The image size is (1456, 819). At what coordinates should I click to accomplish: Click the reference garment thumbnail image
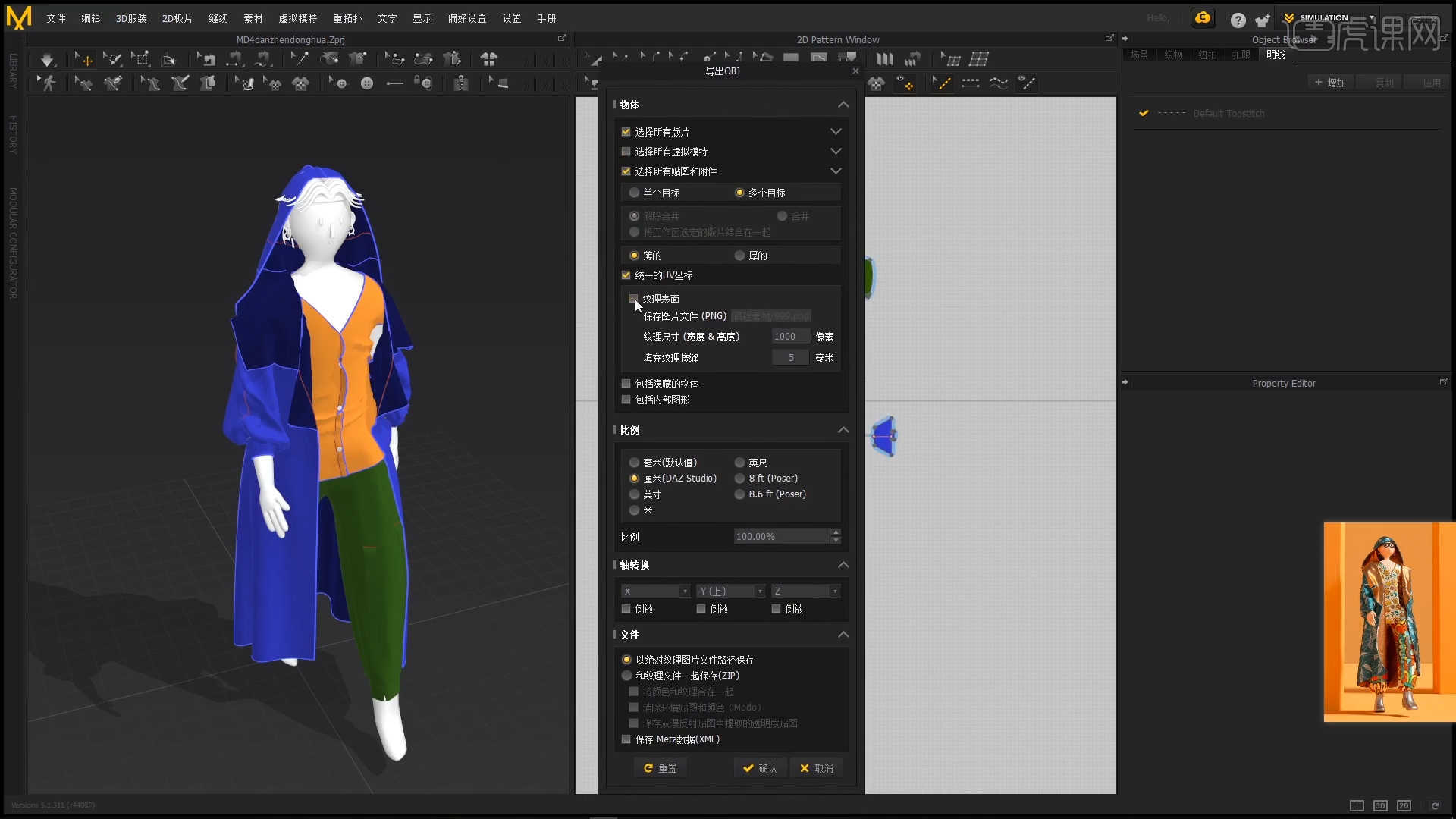1388,622
